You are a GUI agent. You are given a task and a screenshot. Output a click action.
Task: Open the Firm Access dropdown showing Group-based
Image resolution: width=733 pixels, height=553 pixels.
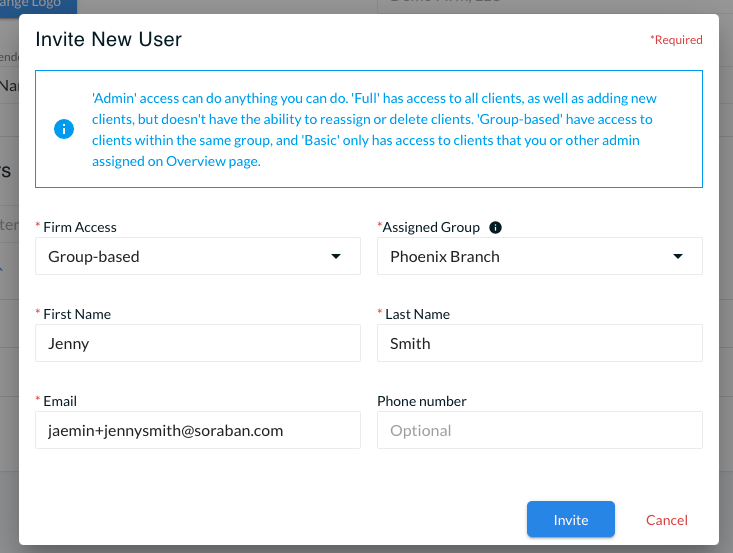(198, 256)
